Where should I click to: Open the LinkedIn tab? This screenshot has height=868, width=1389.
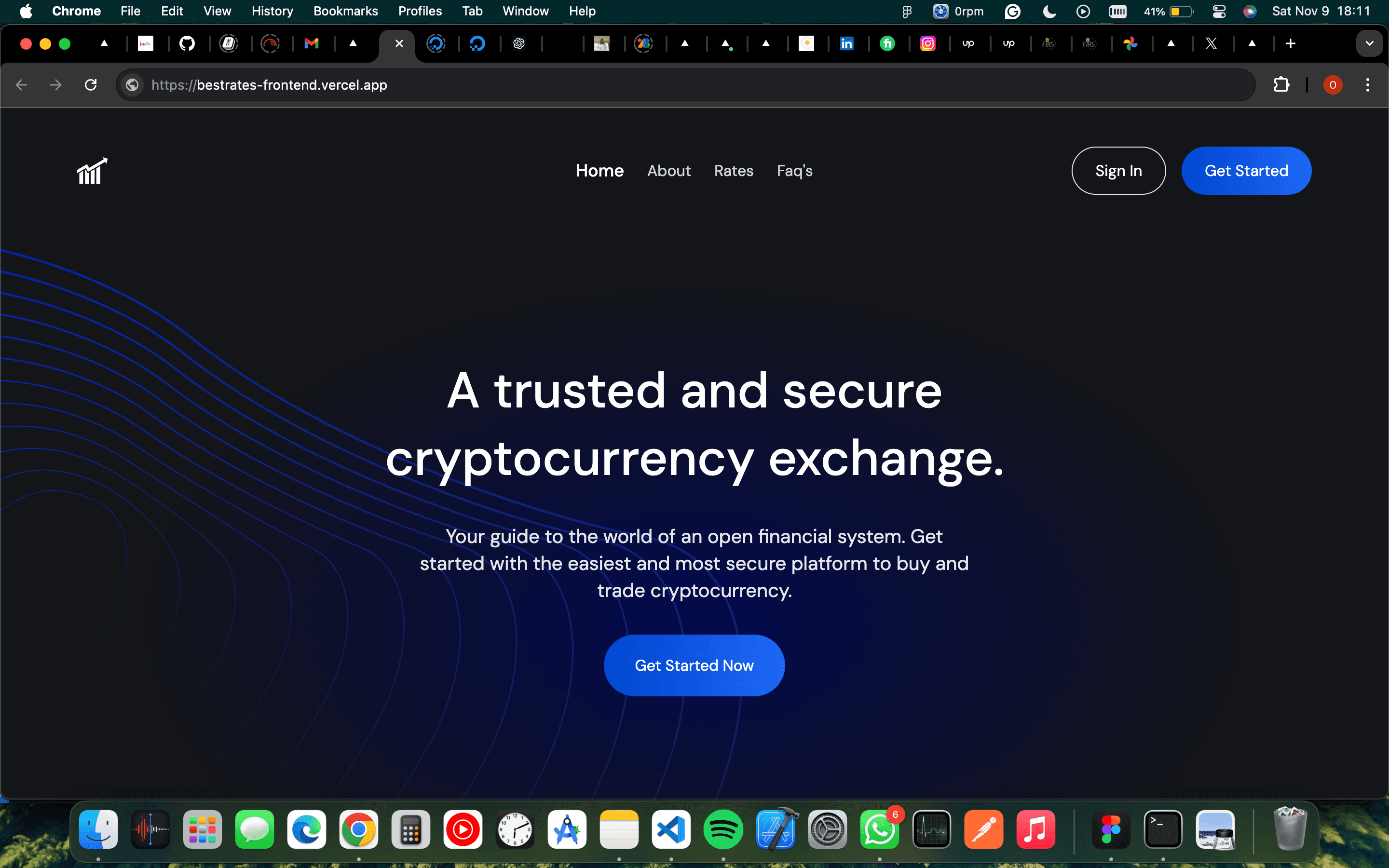click(846, 43)
